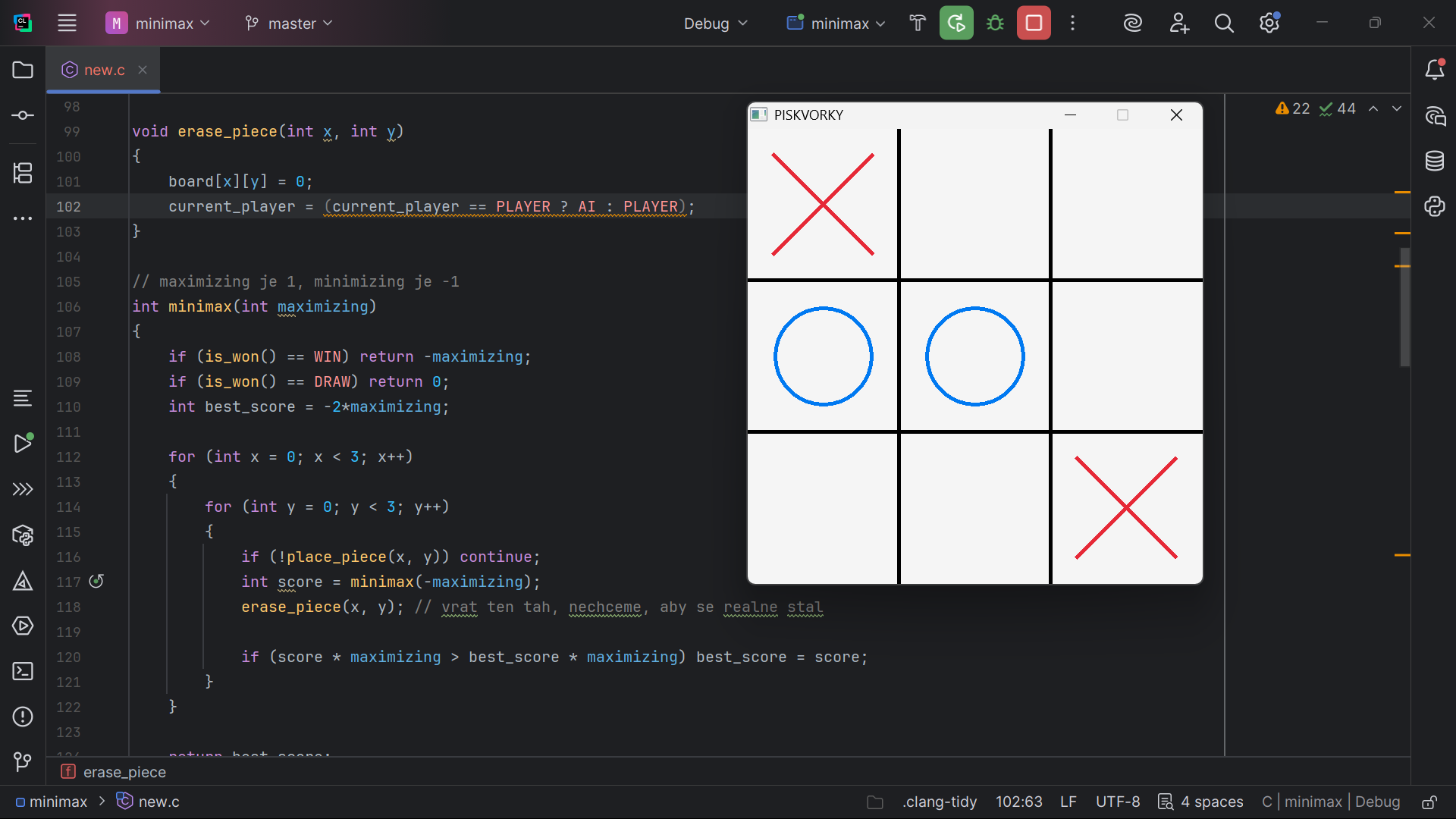Click the recursive call gutter icon on line 117
Viewport: 1456px width, 819px height.
click(x=96, y=581)
